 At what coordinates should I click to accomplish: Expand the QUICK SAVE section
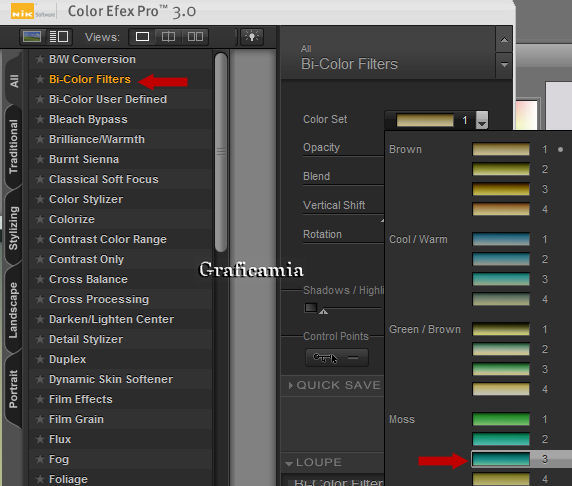335,385
